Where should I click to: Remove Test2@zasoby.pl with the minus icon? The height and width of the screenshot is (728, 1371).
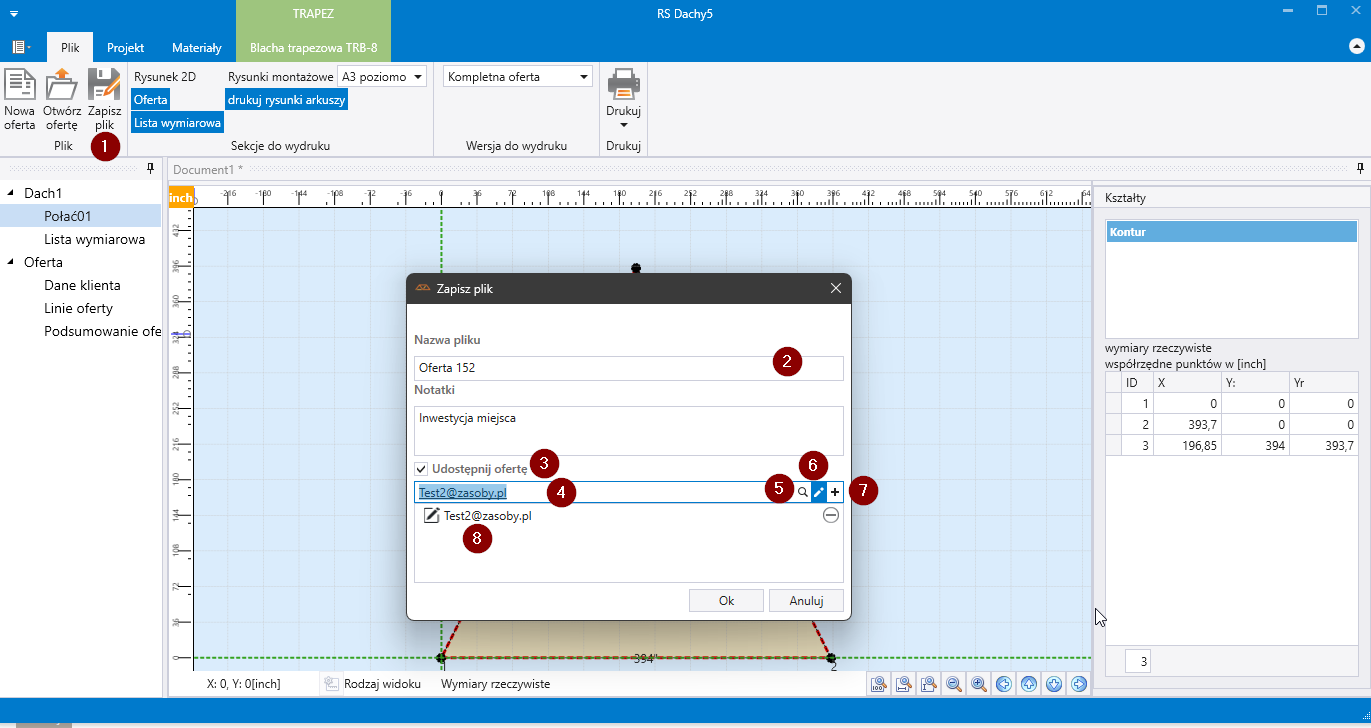(x=830, y=515)
